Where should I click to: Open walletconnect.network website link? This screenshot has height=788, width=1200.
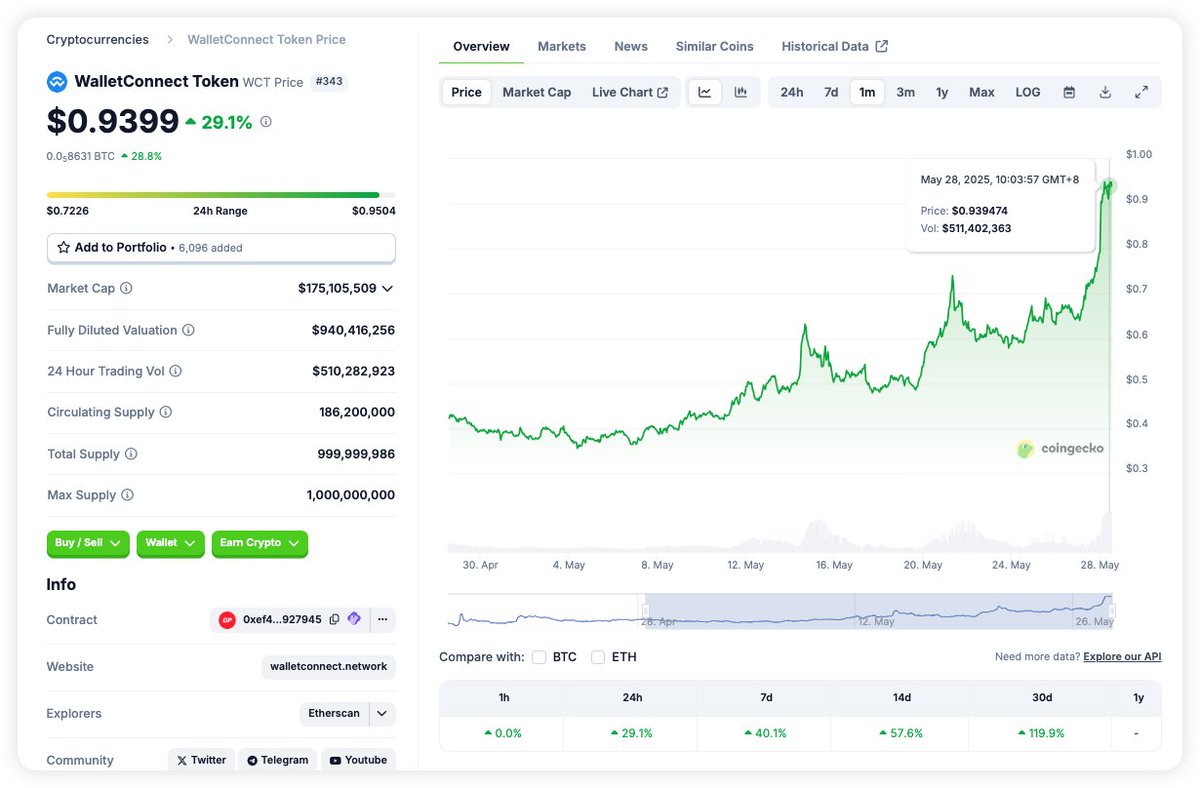(328, 667)
